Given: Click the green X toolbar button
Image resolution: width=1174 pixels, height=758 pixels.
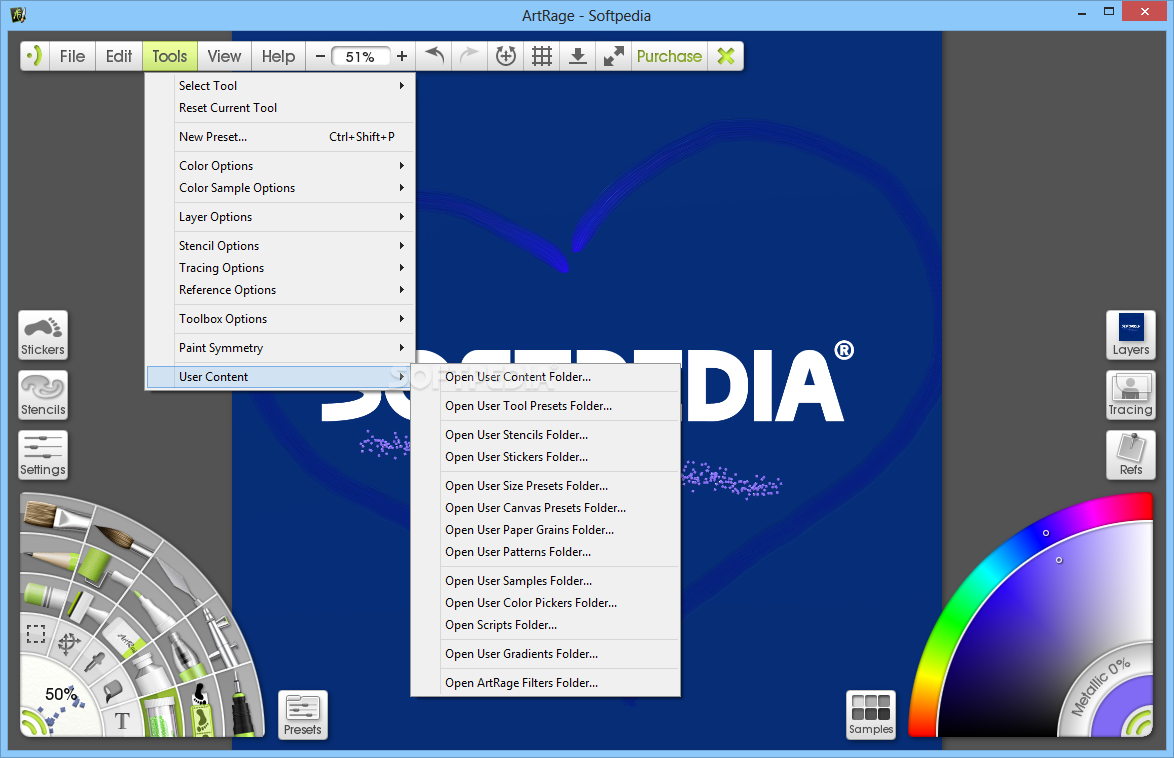Looking at the screenshot, I should pos(726,55).
